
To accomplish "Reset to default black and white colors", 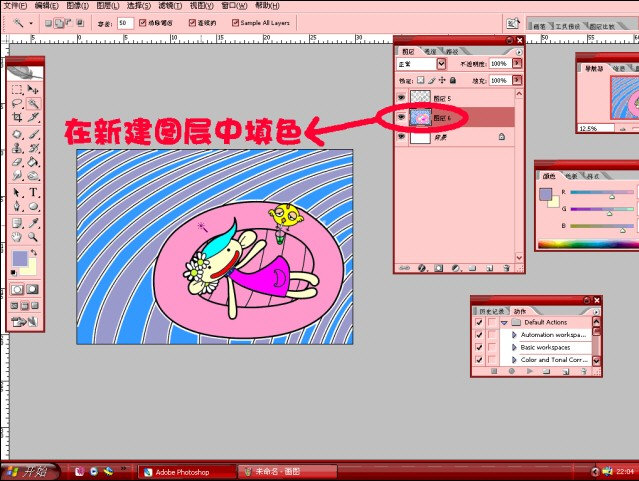I will [x=13, y=272].
